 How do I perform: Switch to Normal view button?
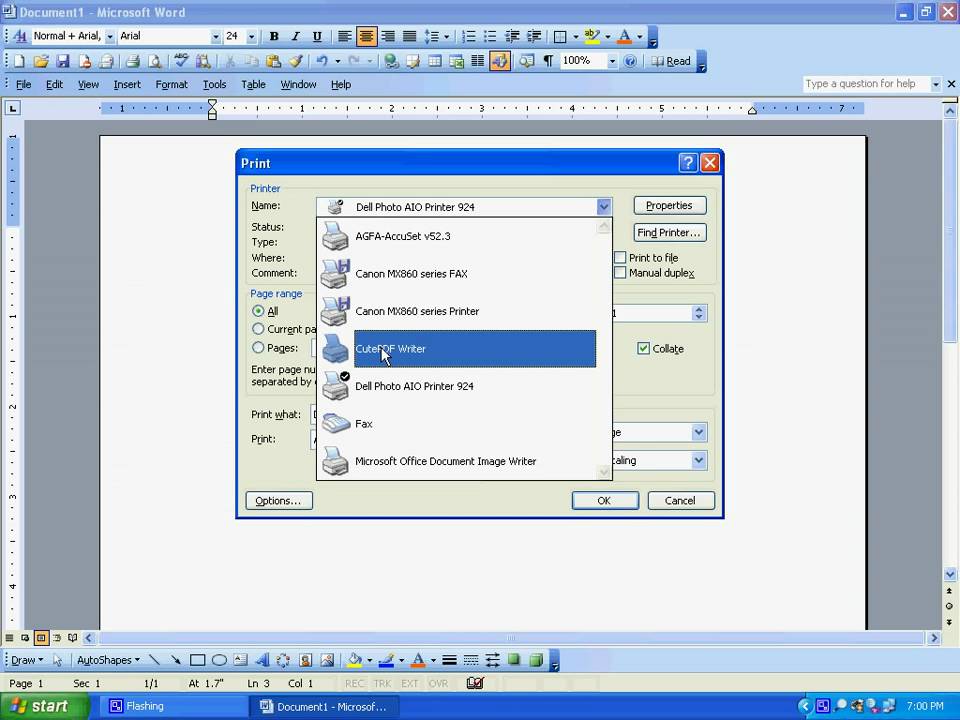(9, 638)
